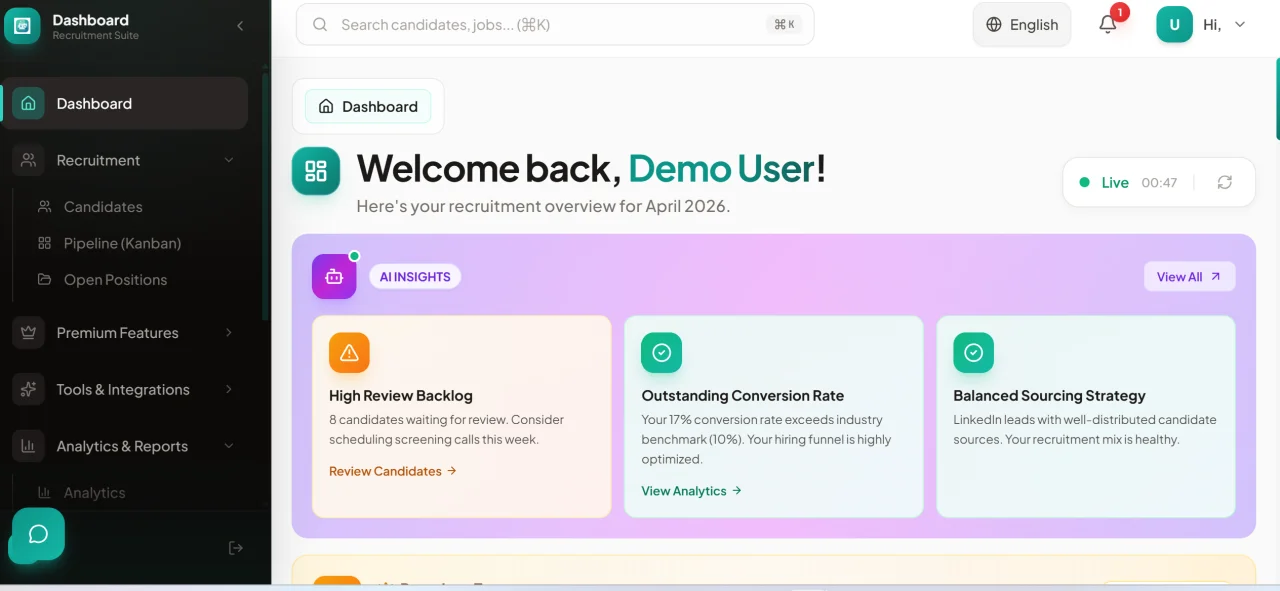Click the High Review Backlog heading
1280x591 pixels.
[401, 396]
